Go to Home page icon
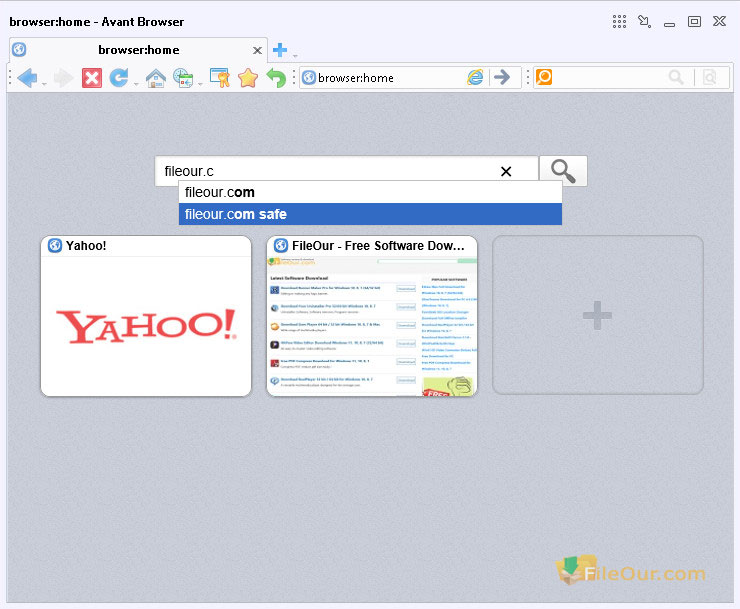Viewport: 740px width, 609px height. click(154, 78)
